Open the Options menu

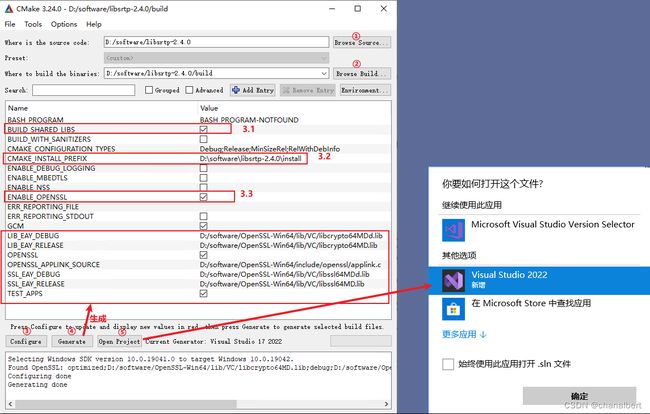(64, 24)
